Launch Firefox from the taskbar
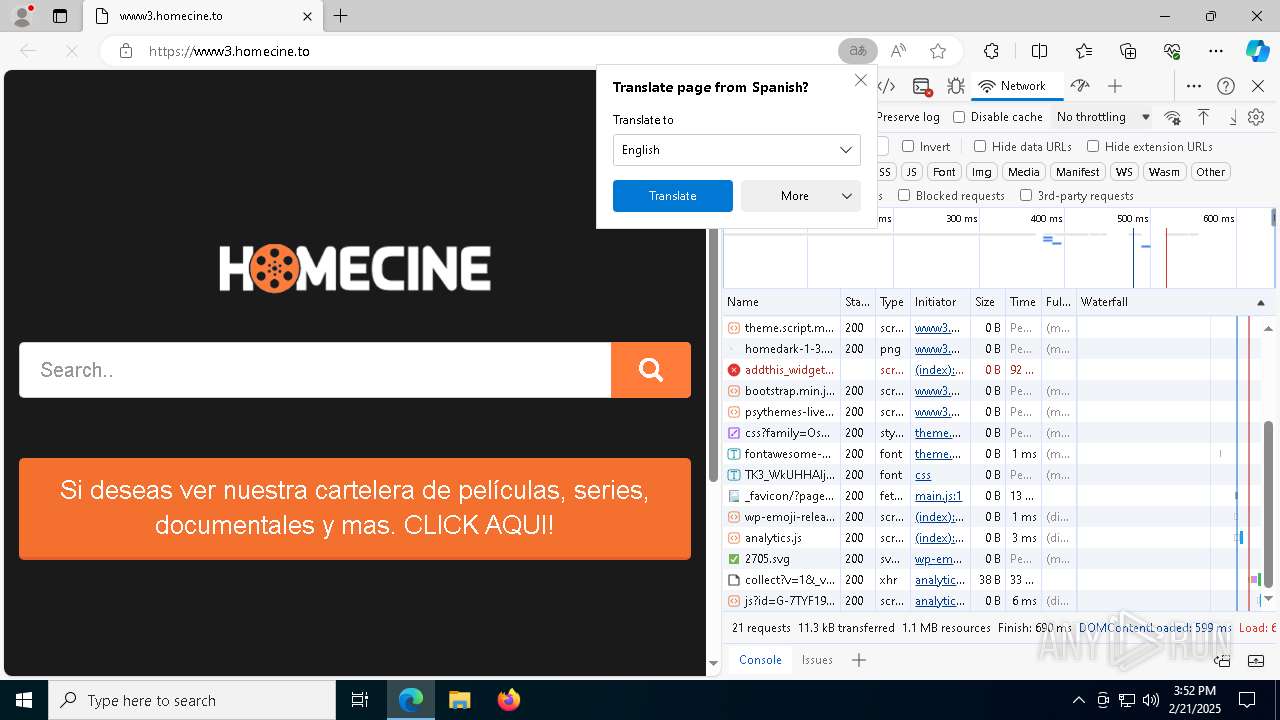 (x=508, y=700)
